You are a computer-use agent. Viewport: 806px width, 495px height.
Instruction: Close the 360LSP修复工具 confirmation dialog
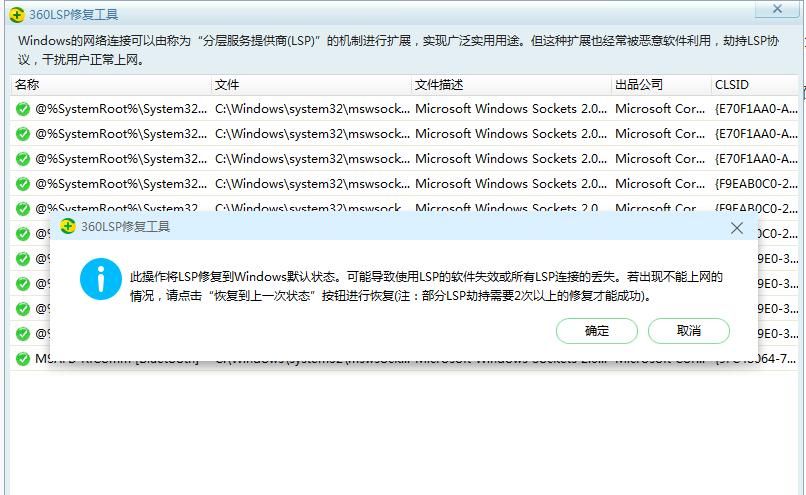pos(737,228)
